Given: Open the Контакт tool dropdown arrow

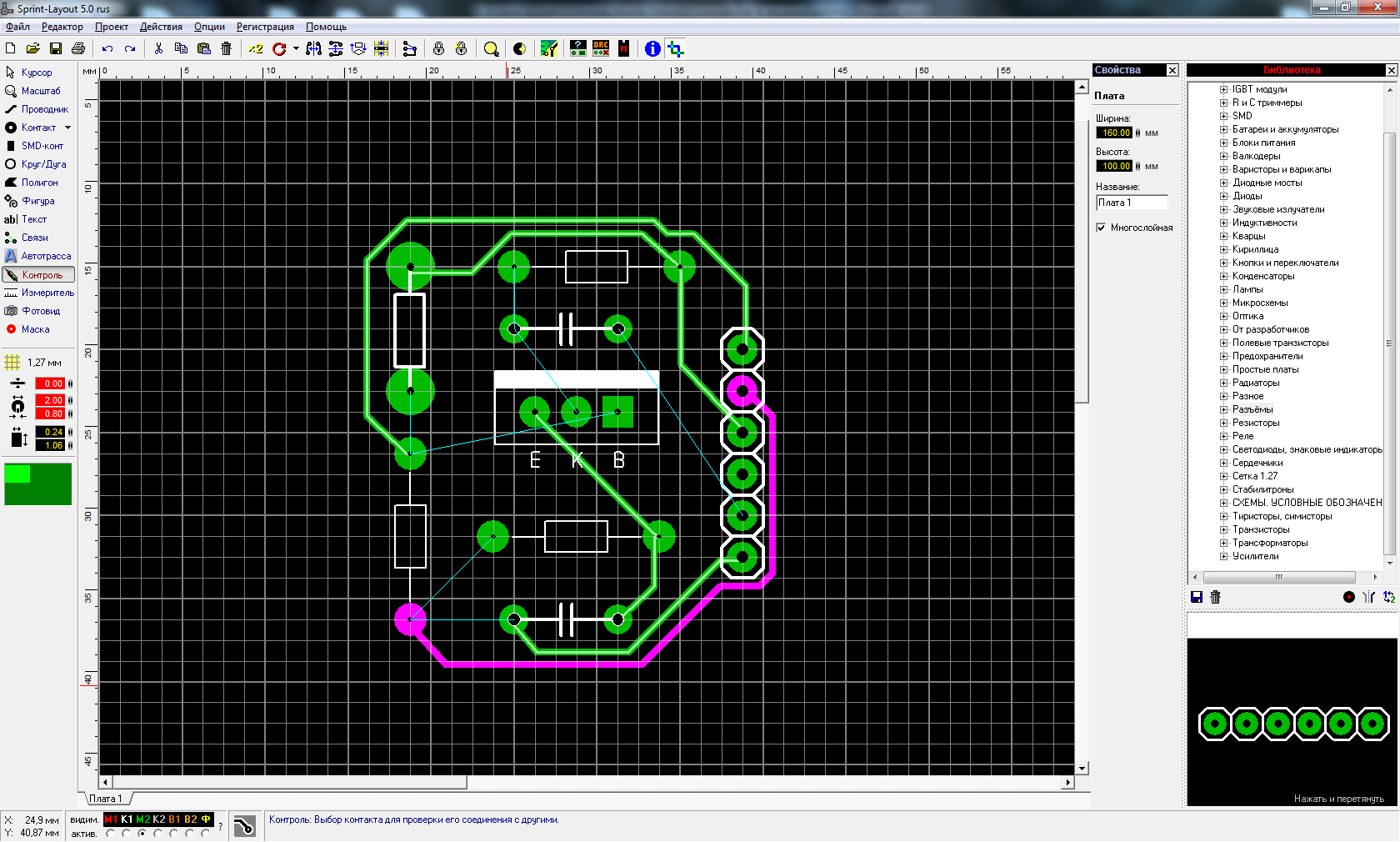Looking at the screenshot, I should 67,128.
